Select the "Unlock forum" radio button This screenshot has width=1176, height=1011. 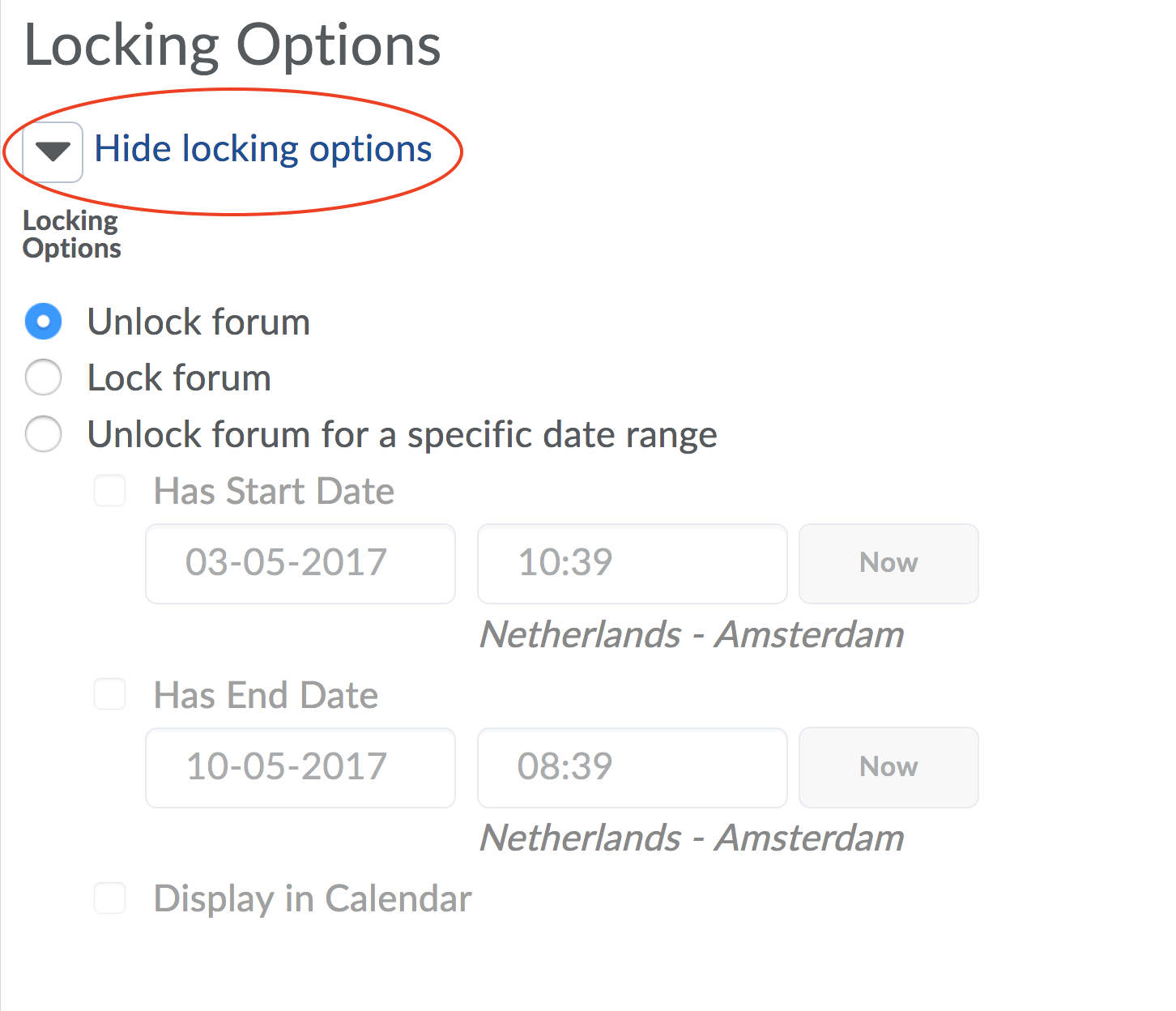coord(43,322)
